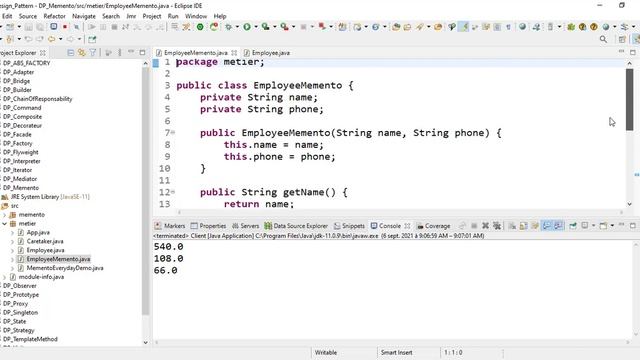Image resolution: width=640 pixels, height=360 pixels.
Task: Click the green Run button in toolbar
Action: (247, 27)
